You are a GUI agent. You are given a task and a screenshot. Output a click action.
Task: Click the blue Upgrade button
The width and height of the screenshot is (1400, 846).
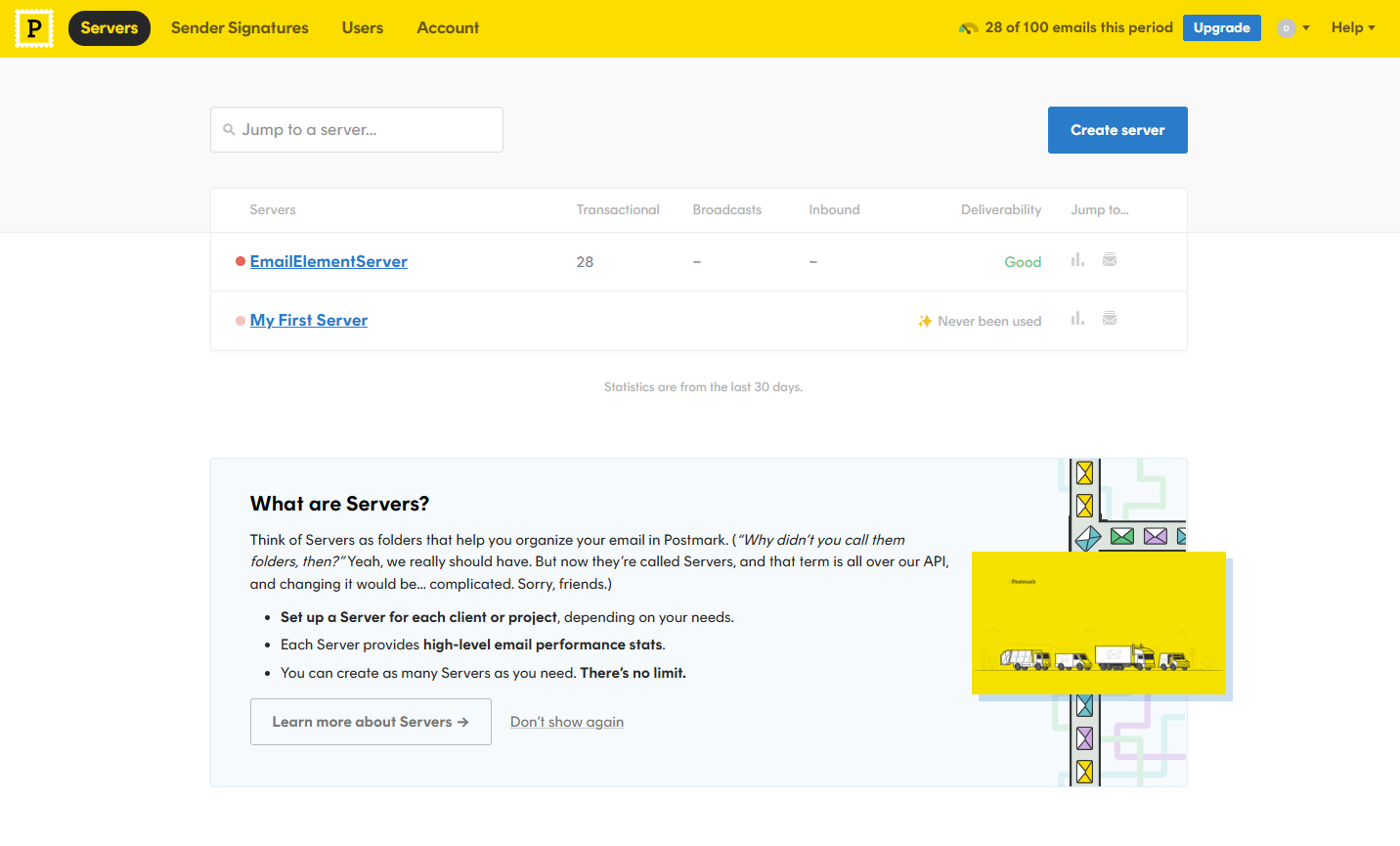tap(1221, 28)
